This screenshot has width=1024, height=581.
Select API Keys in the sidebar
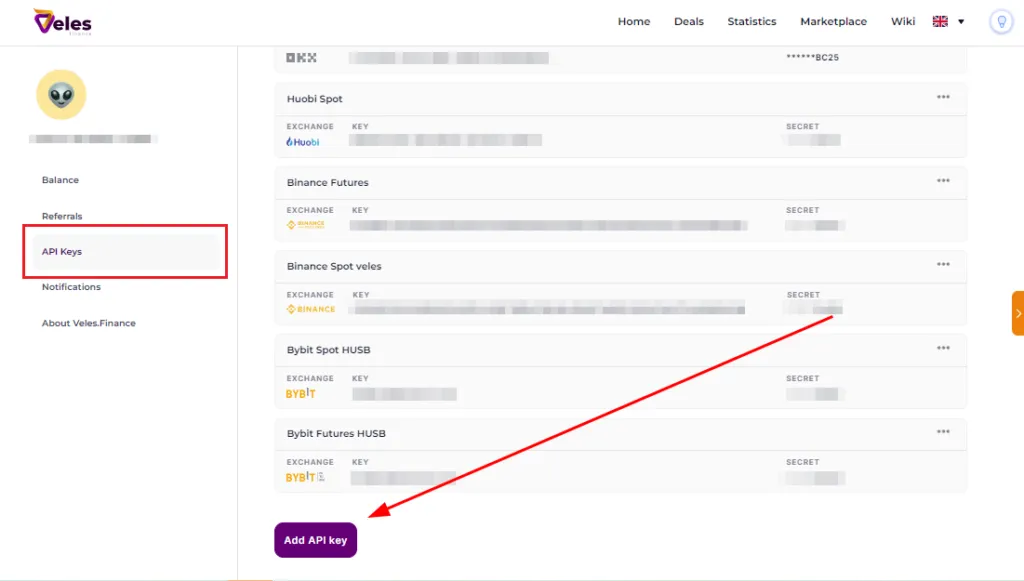point(62,252)
